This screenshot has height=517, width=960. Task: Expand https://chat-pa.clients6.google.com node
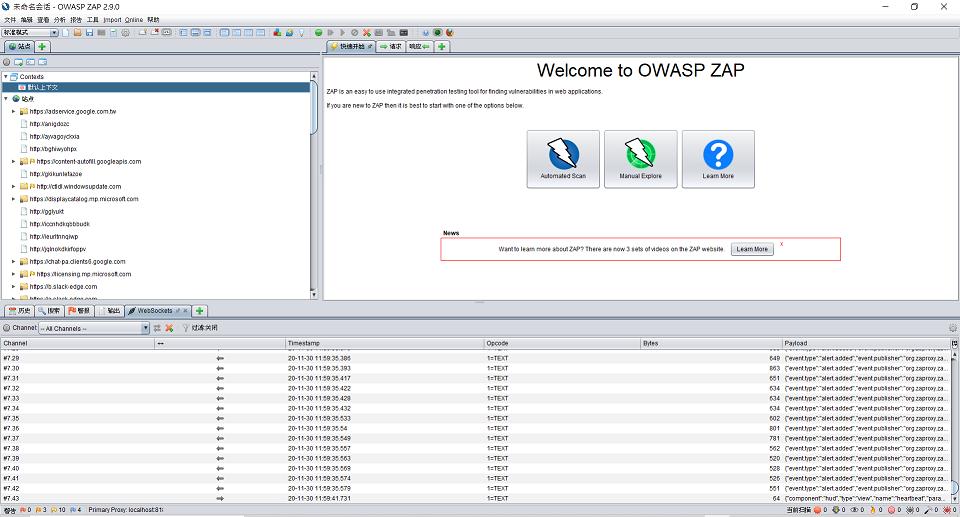(13, 262)
